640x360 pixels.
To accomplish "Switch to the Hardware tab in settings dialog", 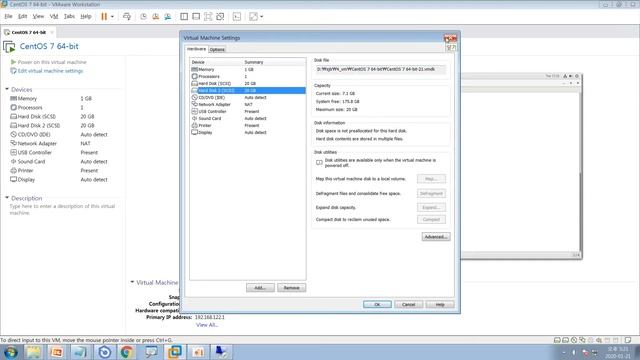I will tap(196, 49).
